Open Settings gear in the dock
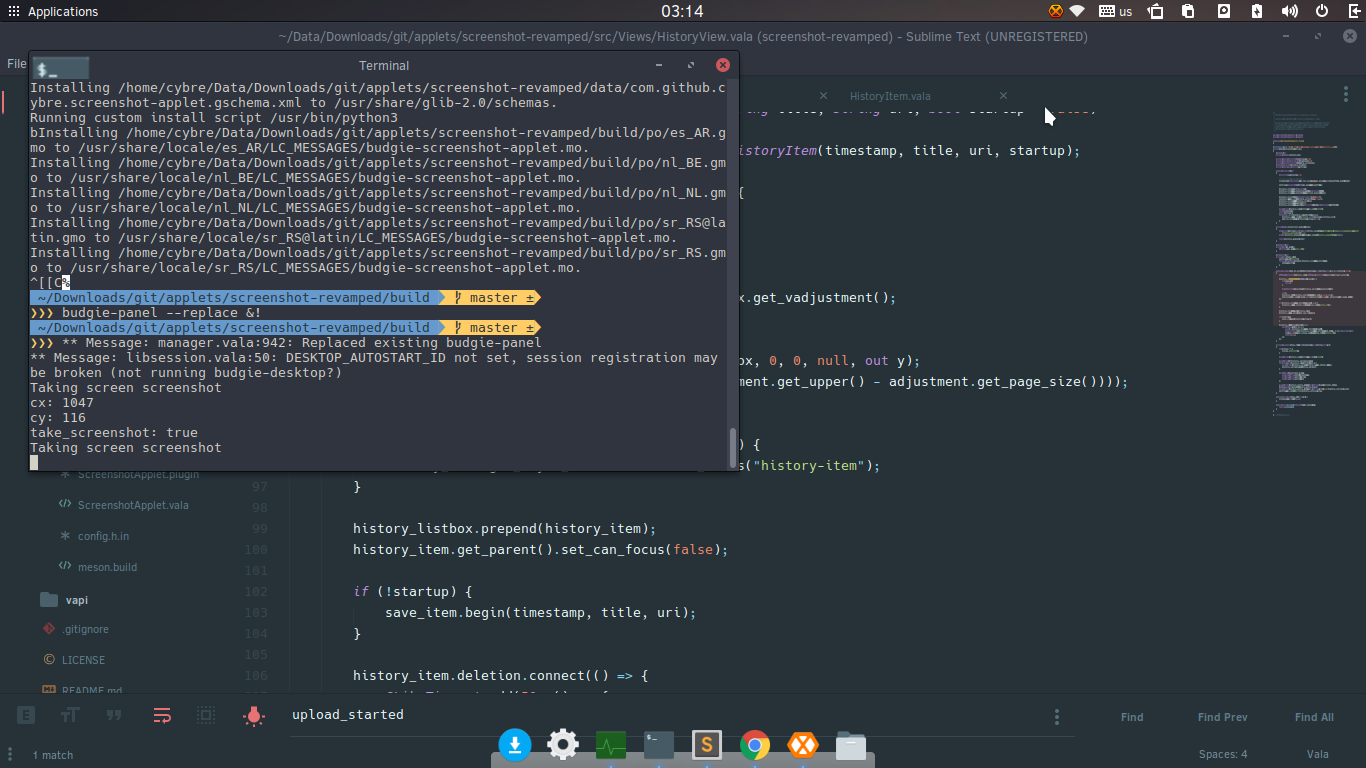Image resolution: width=1366 pixels, height=768 pixels. click(563, 745)
